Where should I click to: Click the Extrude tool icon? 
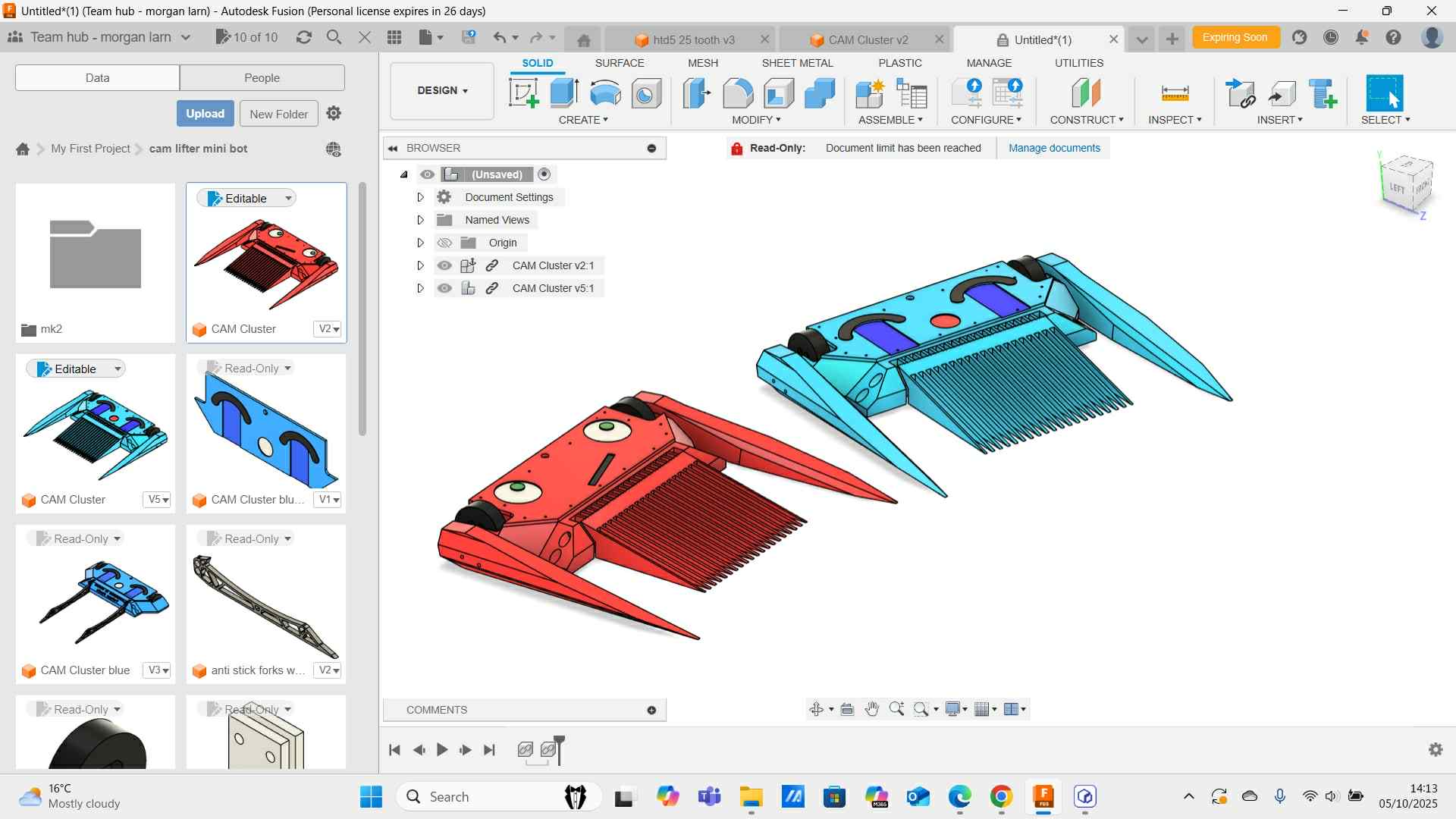coord(564,93)
